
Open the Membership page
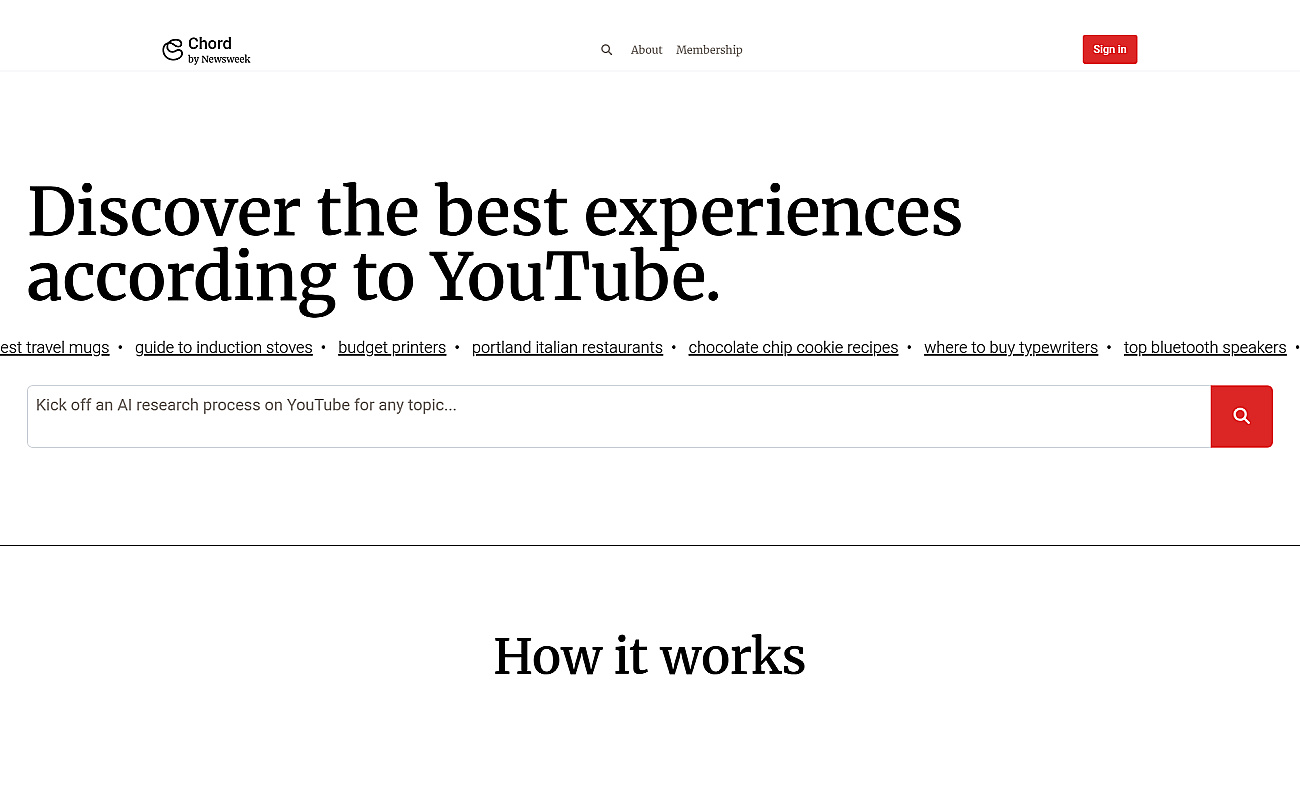(x=709, y=50)
